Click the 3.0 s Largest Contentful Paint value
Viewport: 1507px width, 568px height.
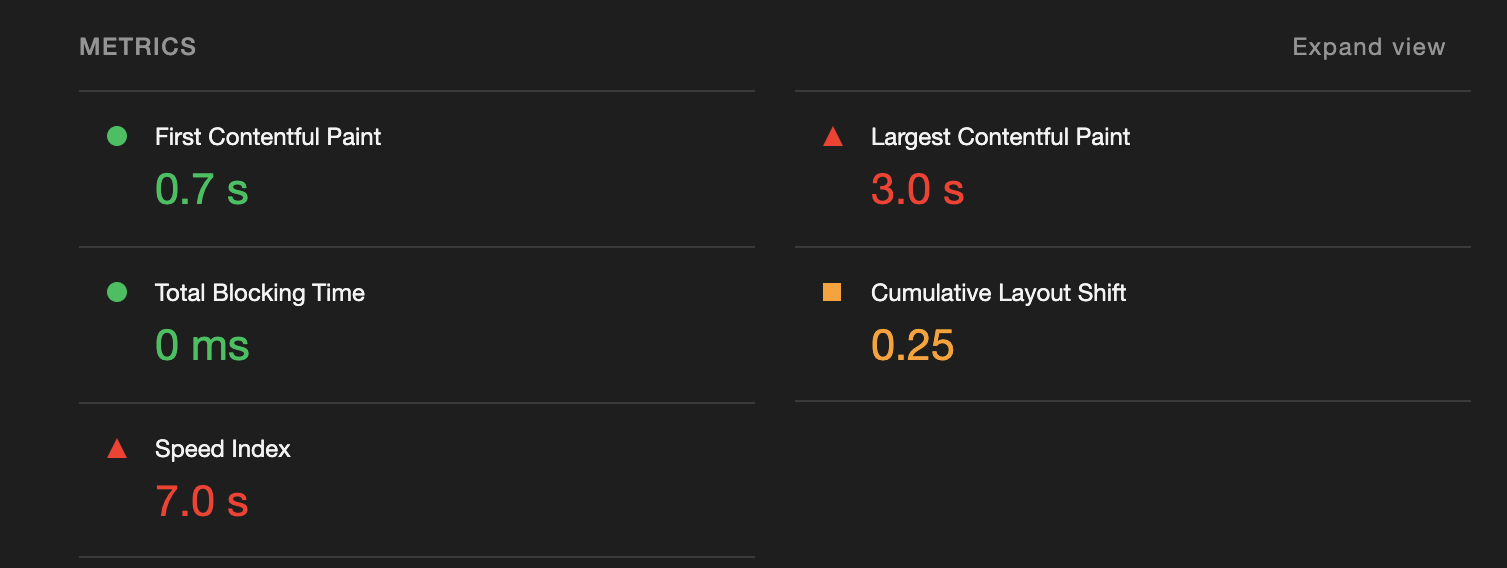click(917, 189)
